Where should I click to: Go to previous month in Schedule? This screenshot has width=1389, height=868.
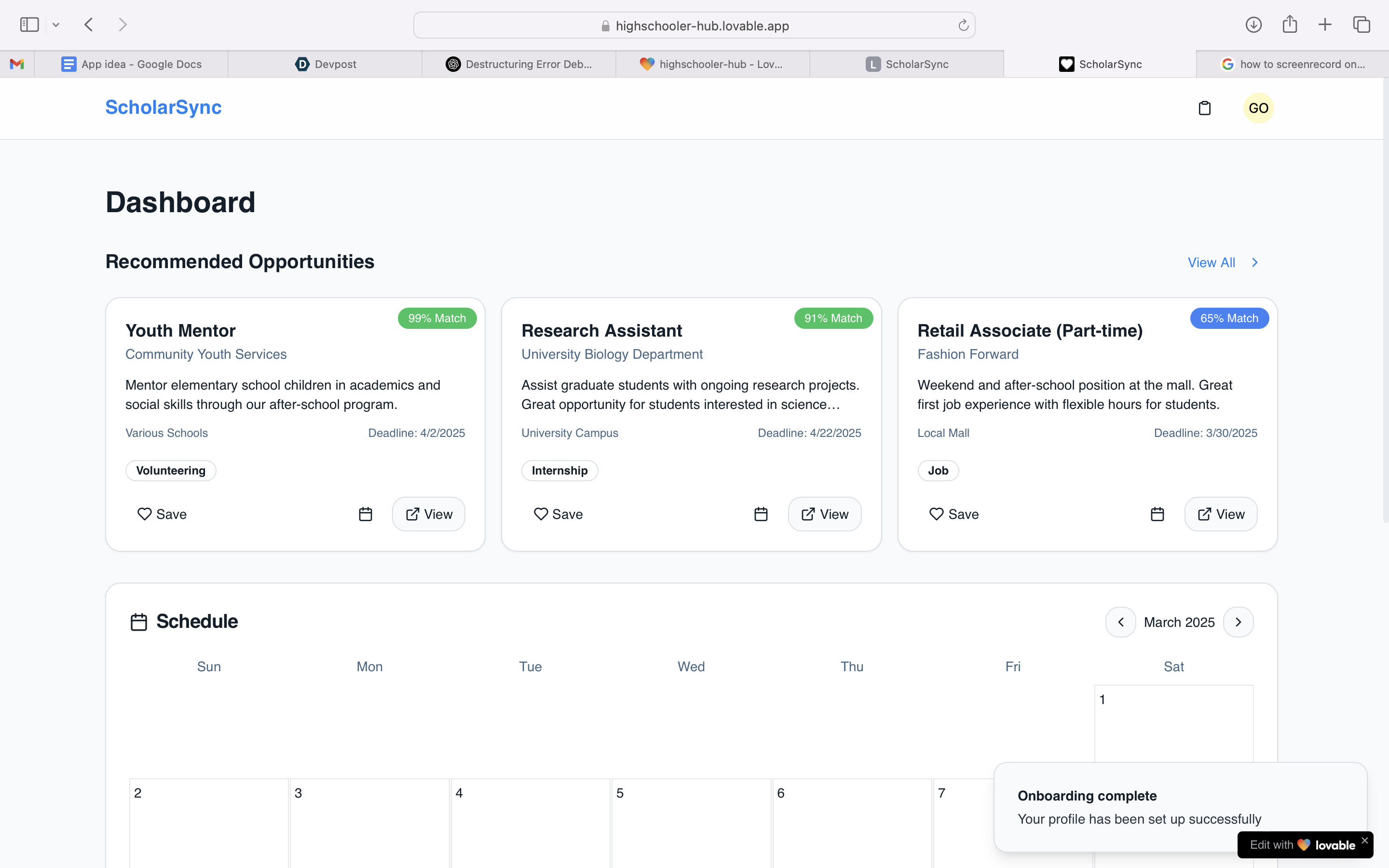click(1120, 622)
